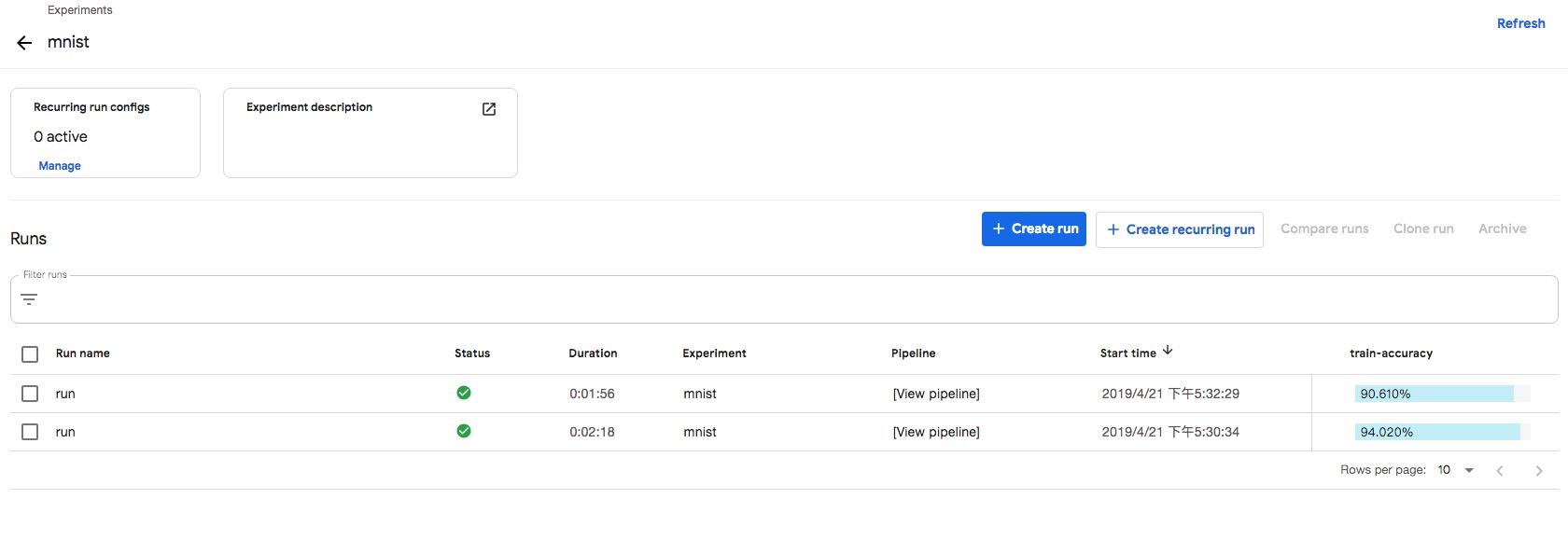Click Create recurring run button
1568x554 pixels.
pyautogui.click(x=1179, y=229)
